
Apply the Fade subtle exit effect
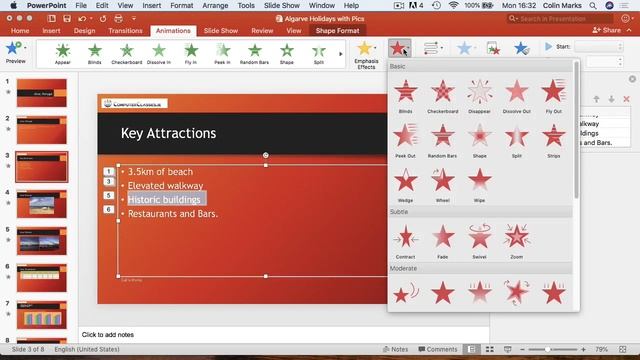tap(442, 241)
